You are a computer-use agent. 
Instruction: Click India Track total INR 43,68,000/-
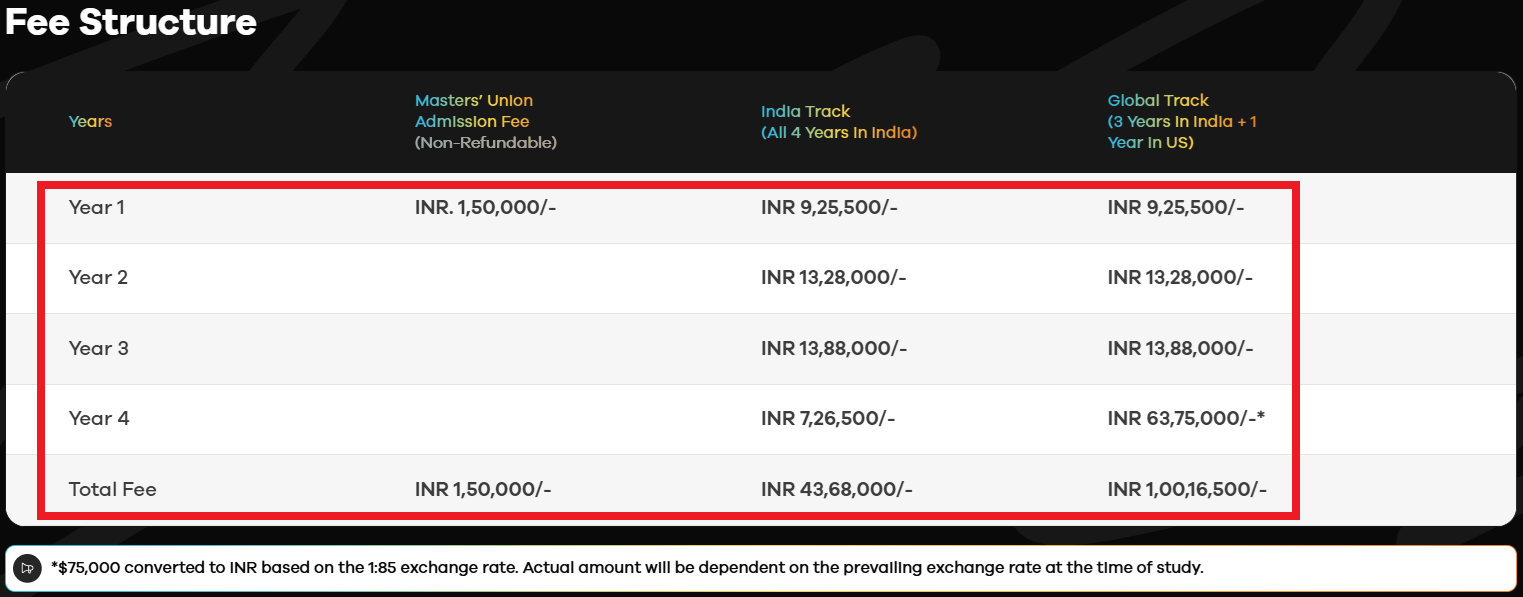[836, 489]
